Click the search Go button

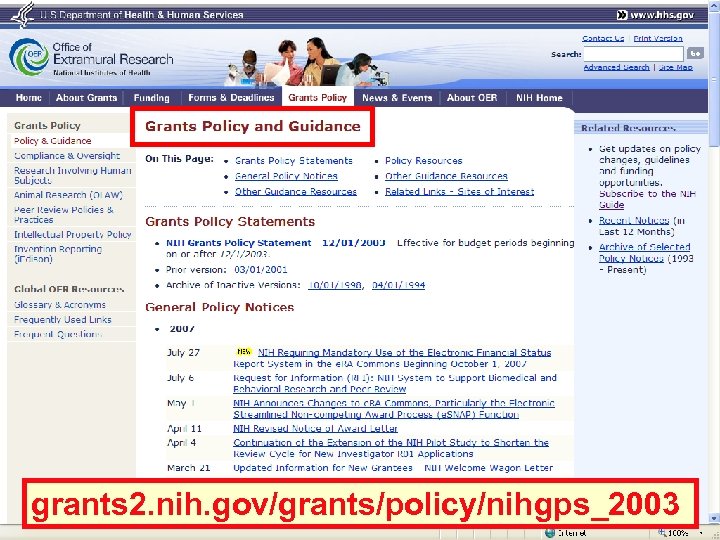(695, 54)
